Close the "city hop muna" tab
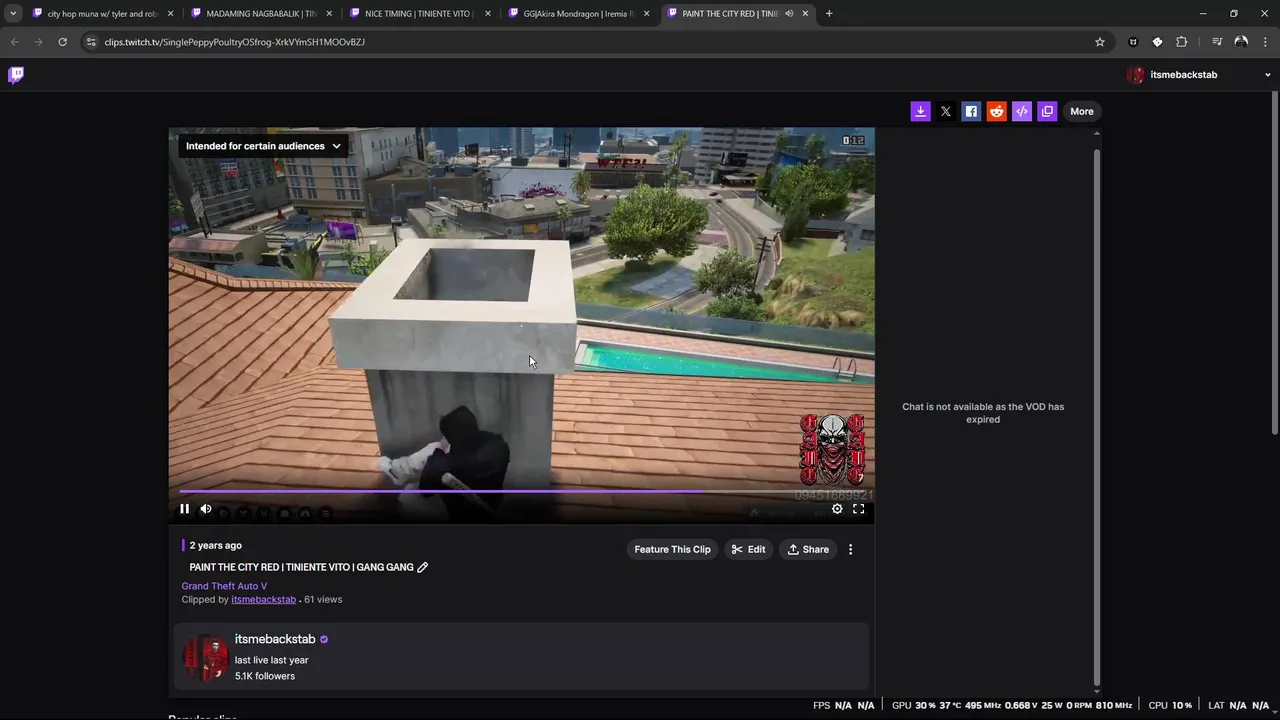The image size is (1280, 720). tap(171, 14)
